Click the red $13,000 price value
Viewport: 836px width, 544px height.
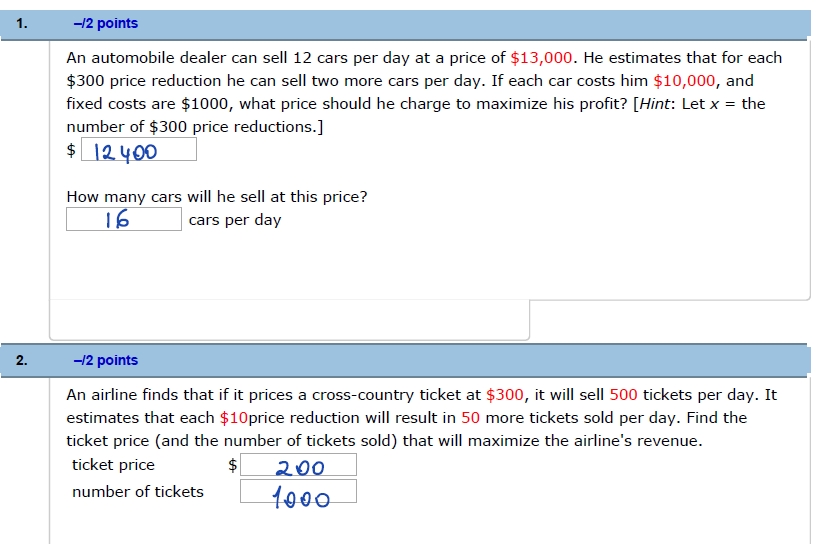[540, 58]
